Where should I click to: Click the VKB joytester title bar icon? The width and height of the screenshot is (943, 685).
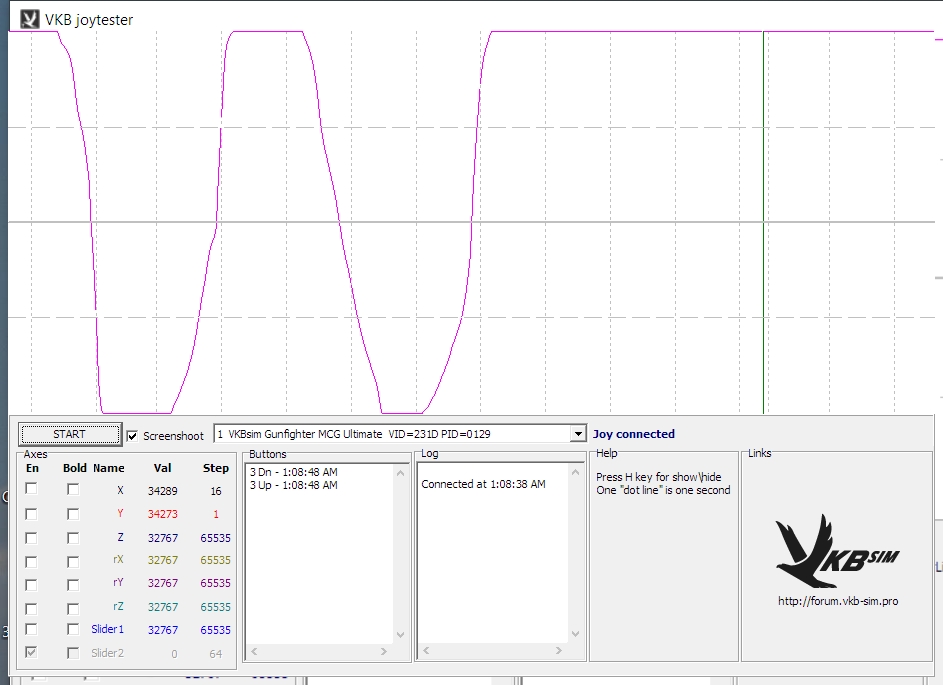[30, 19]
